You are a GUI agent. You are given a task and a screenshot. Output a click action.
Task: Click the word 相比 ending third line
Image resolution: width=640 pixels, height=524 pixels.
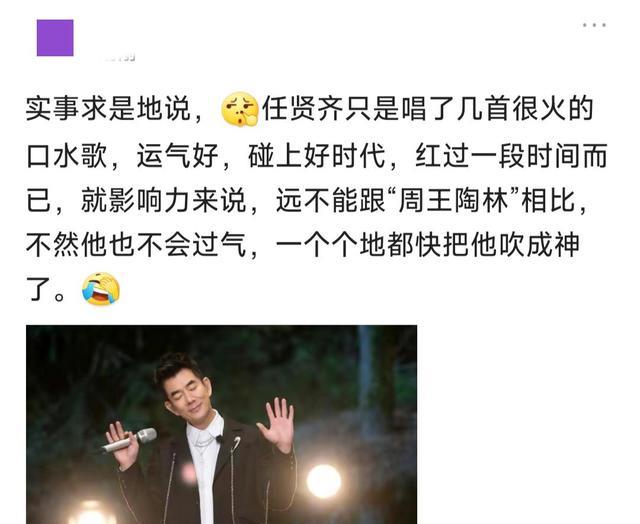(x=549, y=200)
